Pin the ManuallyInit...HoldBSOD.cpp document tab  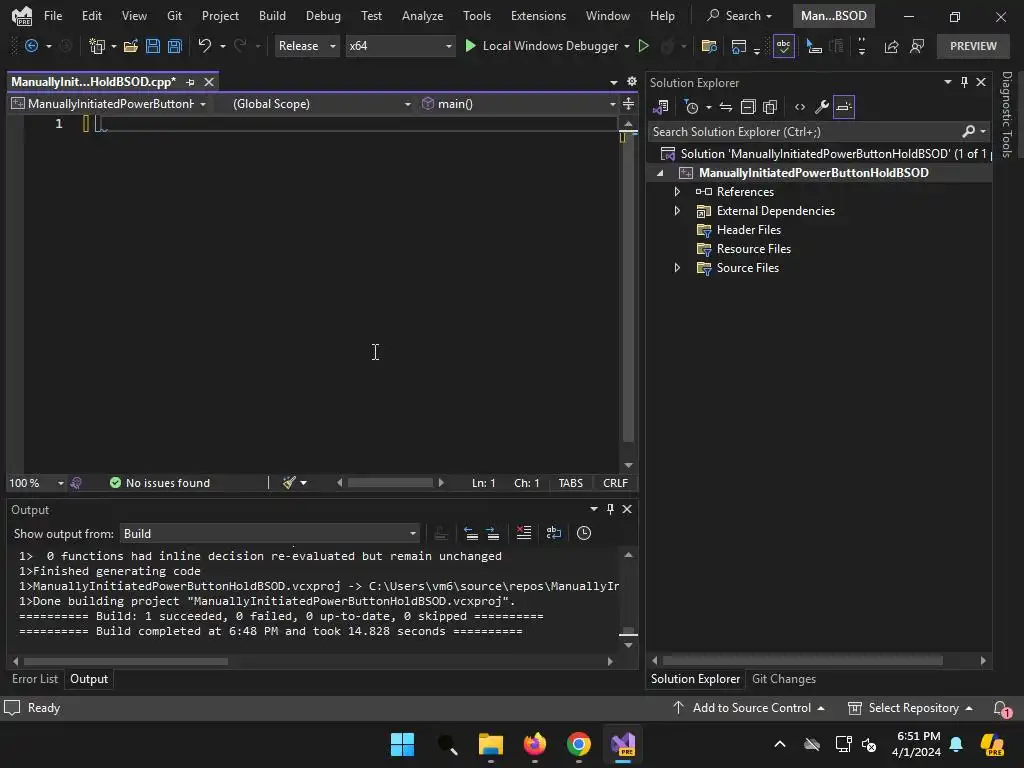point(190,82)
